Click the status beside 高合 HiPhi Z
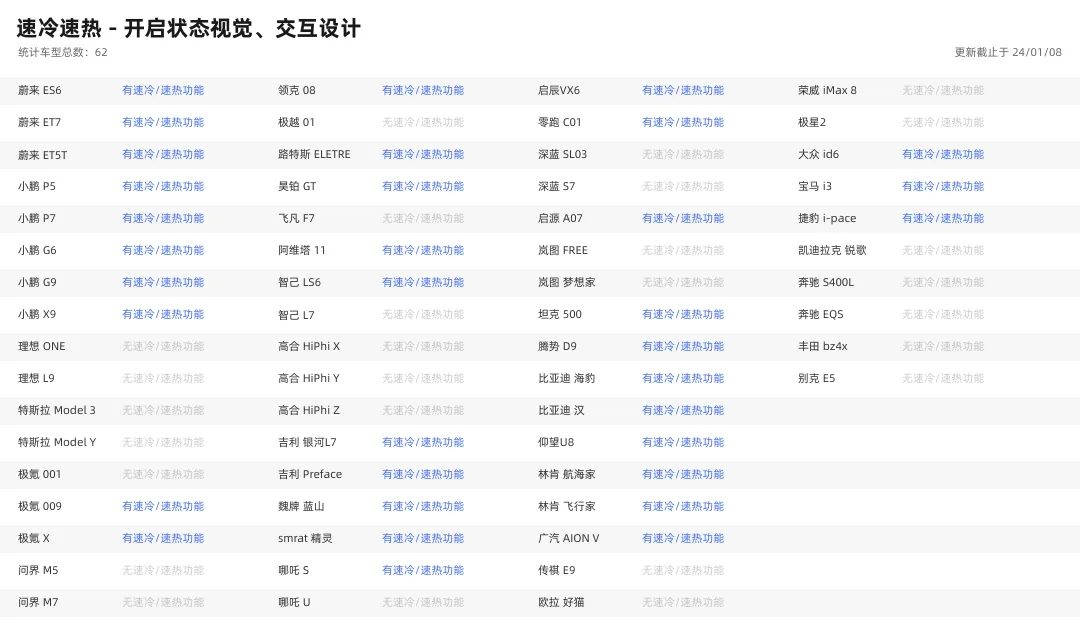The image size is (1080, 643). pyautogui.click(x=423, y=410)
